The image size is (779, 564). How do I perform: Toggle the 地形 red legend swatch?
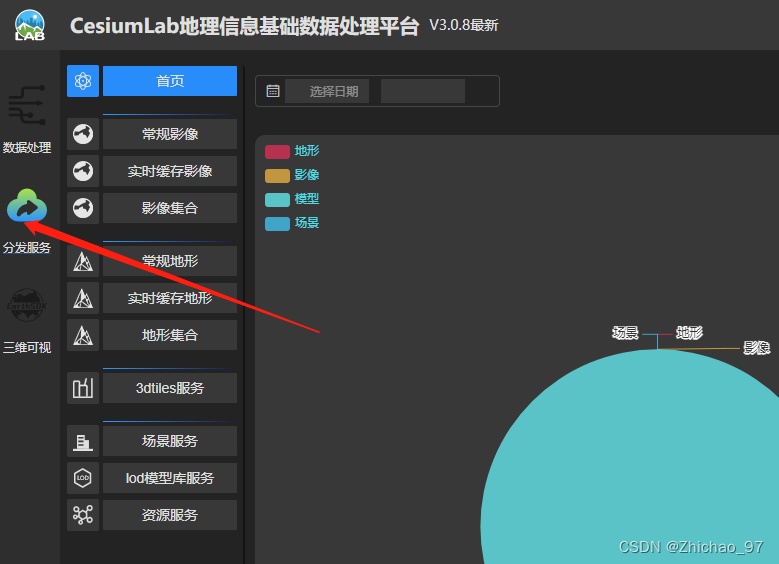[277, 152]
